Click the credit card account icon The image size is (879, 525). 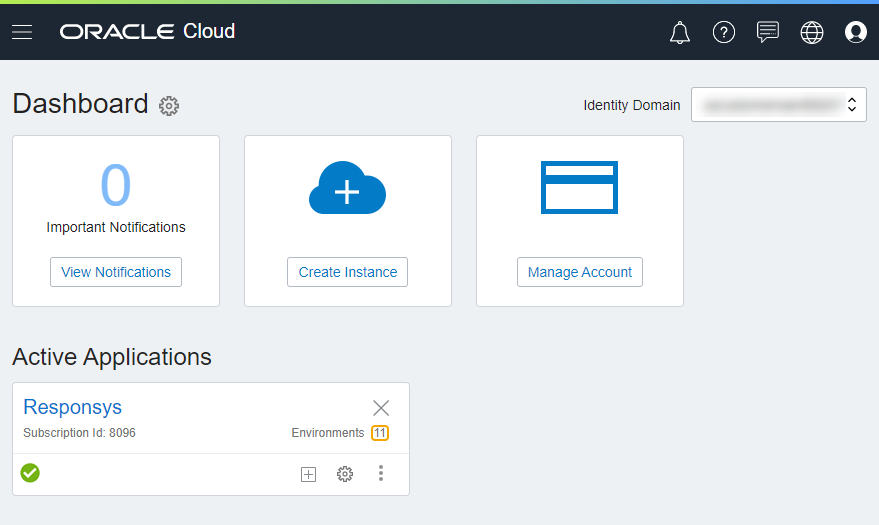[579, 188]
